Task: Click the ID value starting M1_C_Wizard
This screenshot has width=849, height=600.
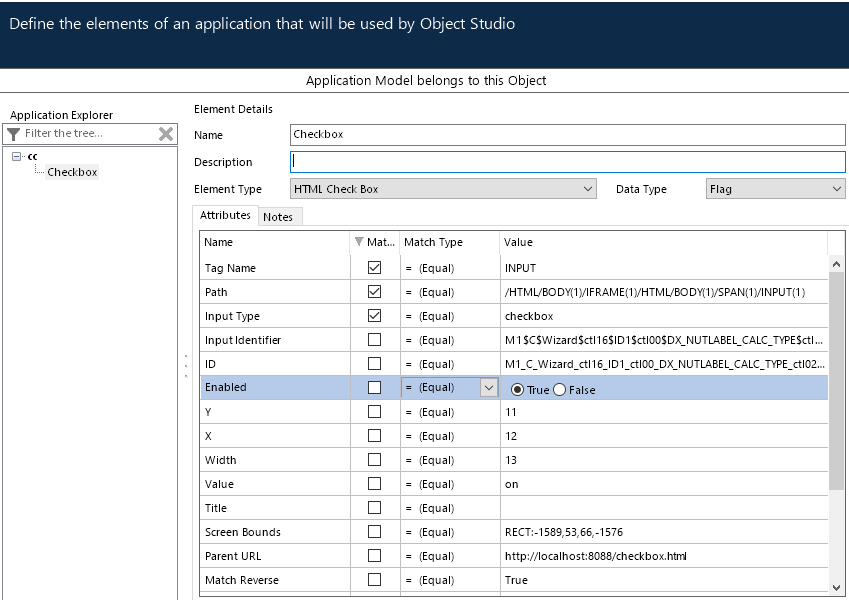Action: (x=664, y=364)
